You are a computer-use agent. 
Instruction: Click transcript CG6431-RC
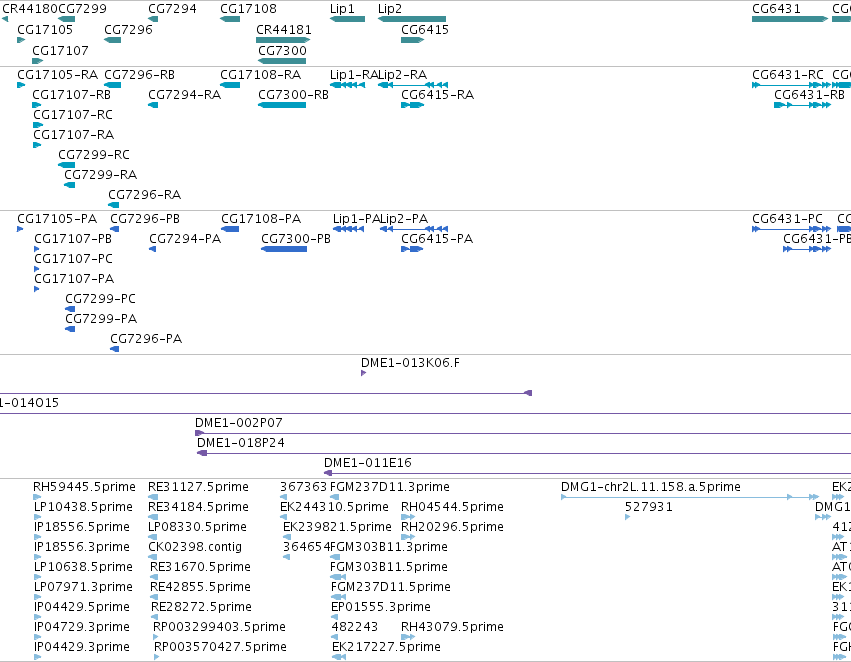tap(791, 85)
